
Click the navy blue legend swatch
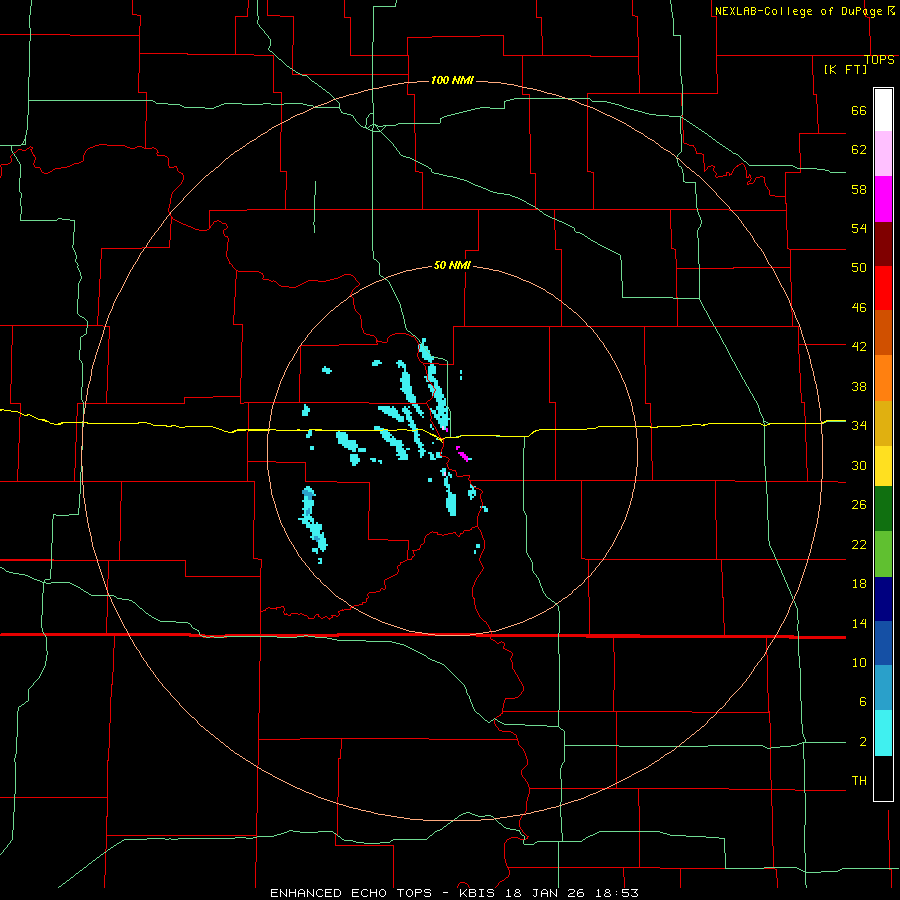pos(883,599)
